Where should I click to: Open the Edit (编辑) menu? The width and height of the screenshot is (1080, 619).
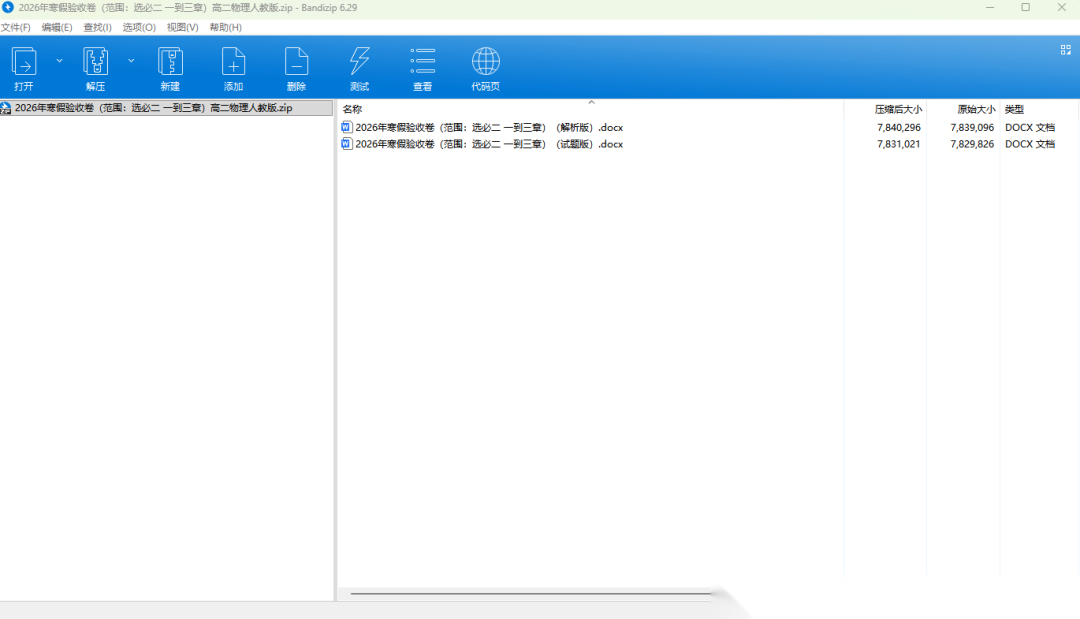[x=56, y=27]
